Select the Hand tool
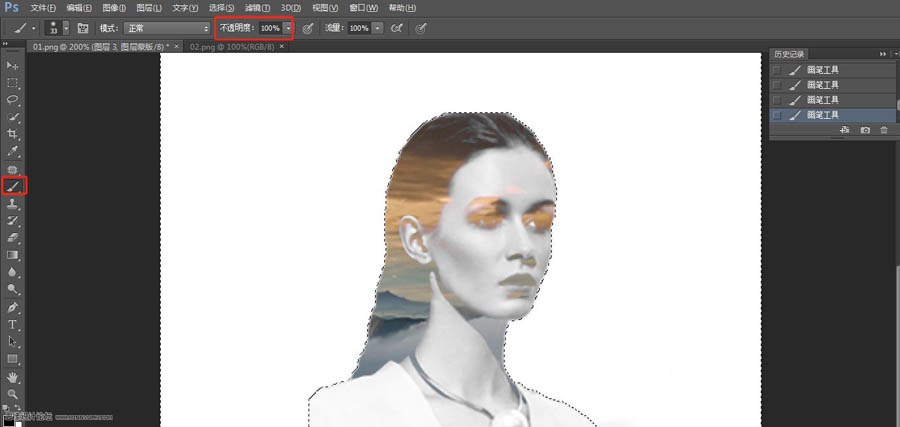 pos(13,377)
